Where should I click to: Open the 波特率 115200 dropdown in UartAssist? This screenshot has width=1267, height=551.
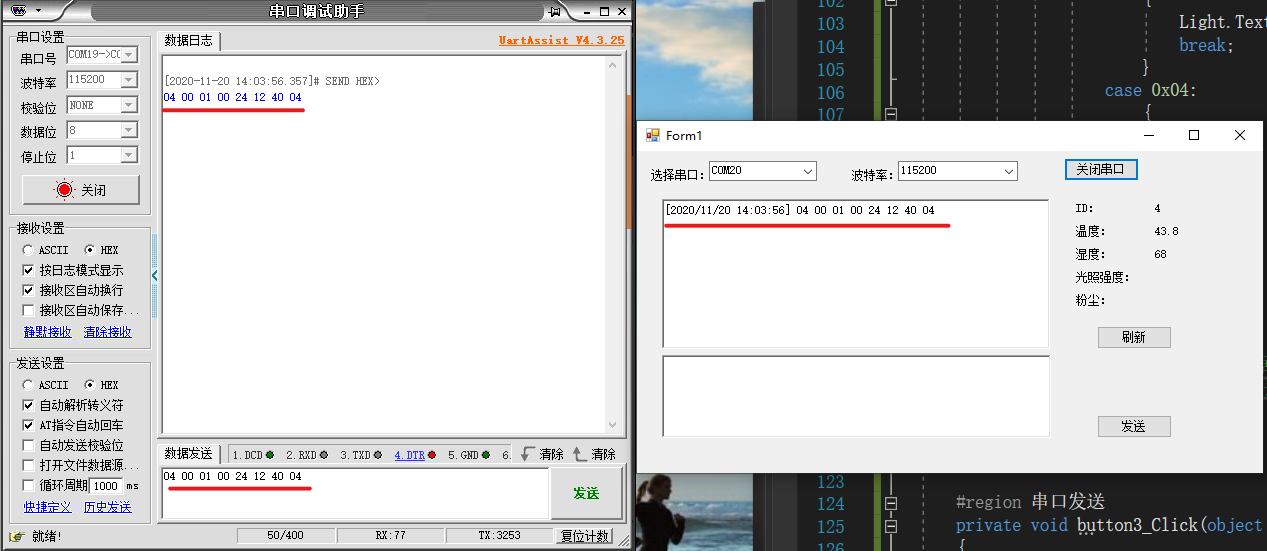[128, 80]
